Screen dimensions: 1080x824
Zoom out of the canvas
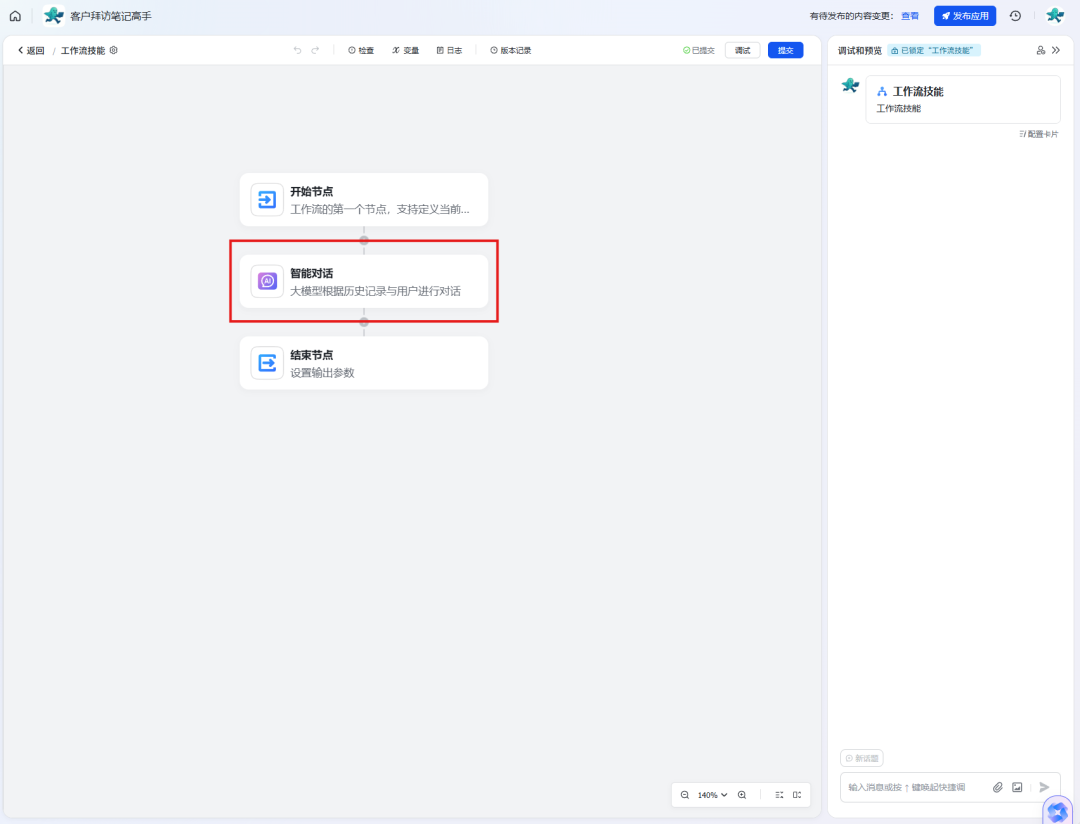685,794
